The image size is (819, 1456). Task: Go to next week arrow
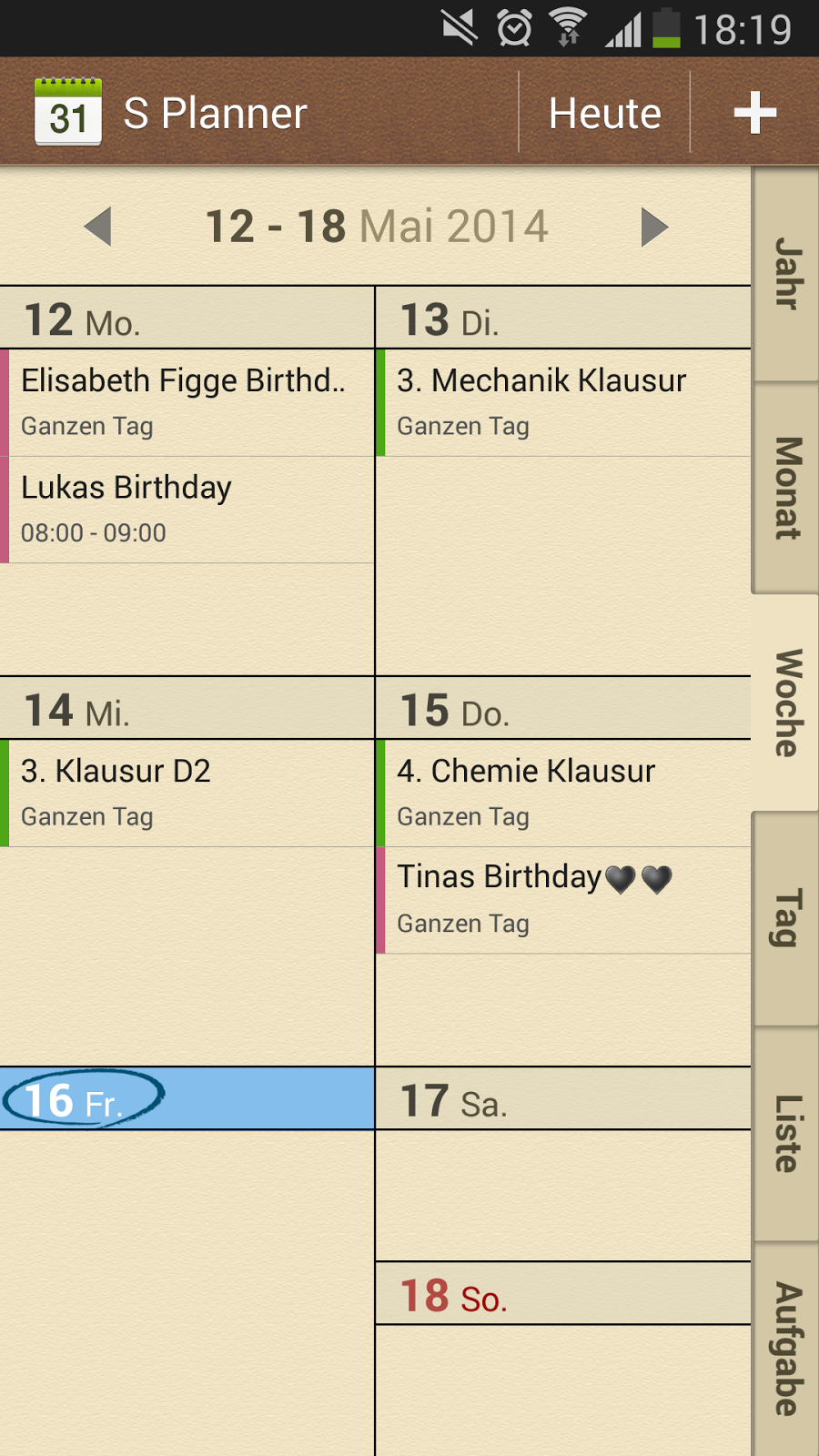tap(653, 227)
